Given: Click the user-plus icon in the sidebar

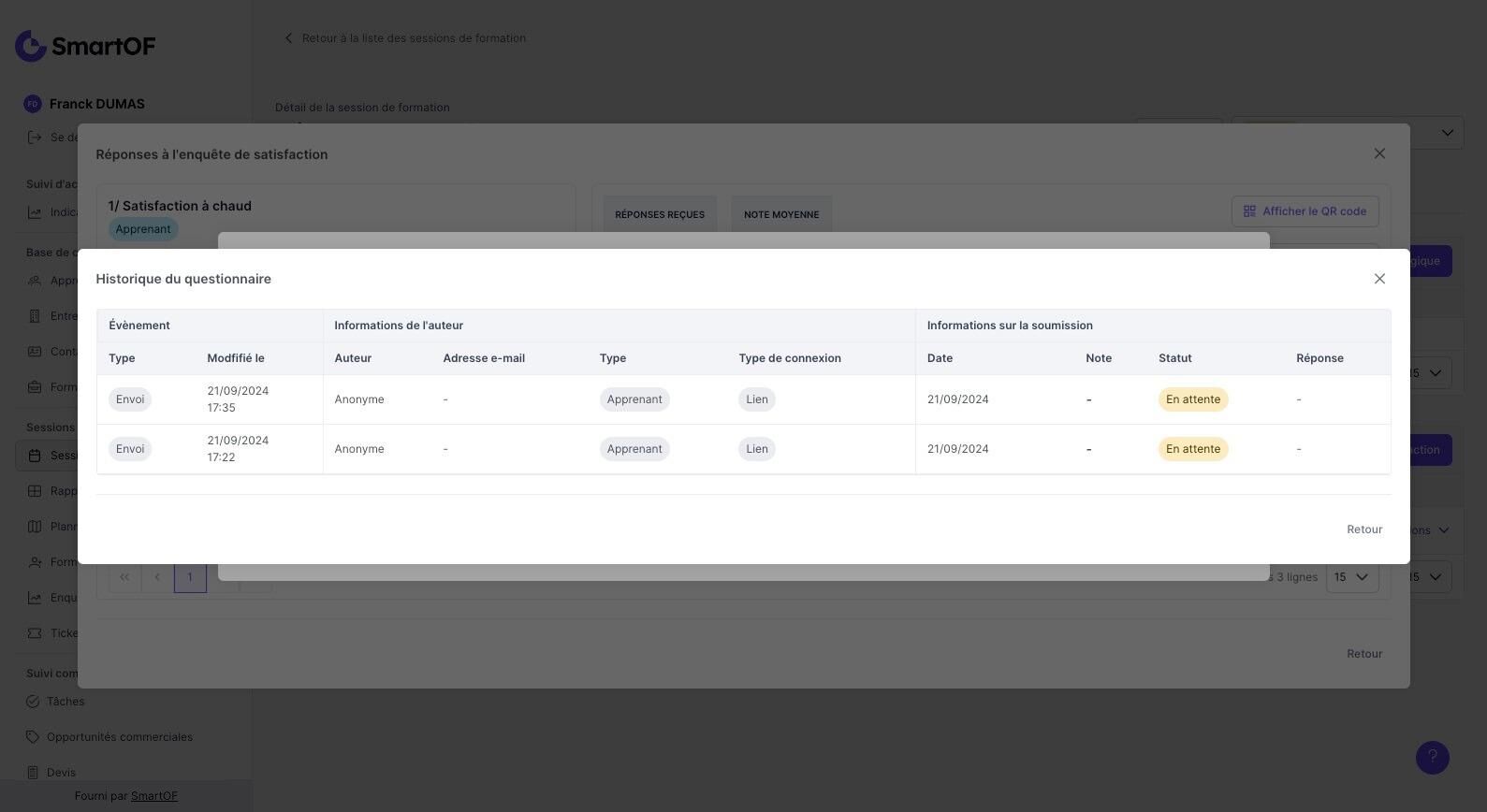Looking at the screenshot, I should click(x=35, y=562).
